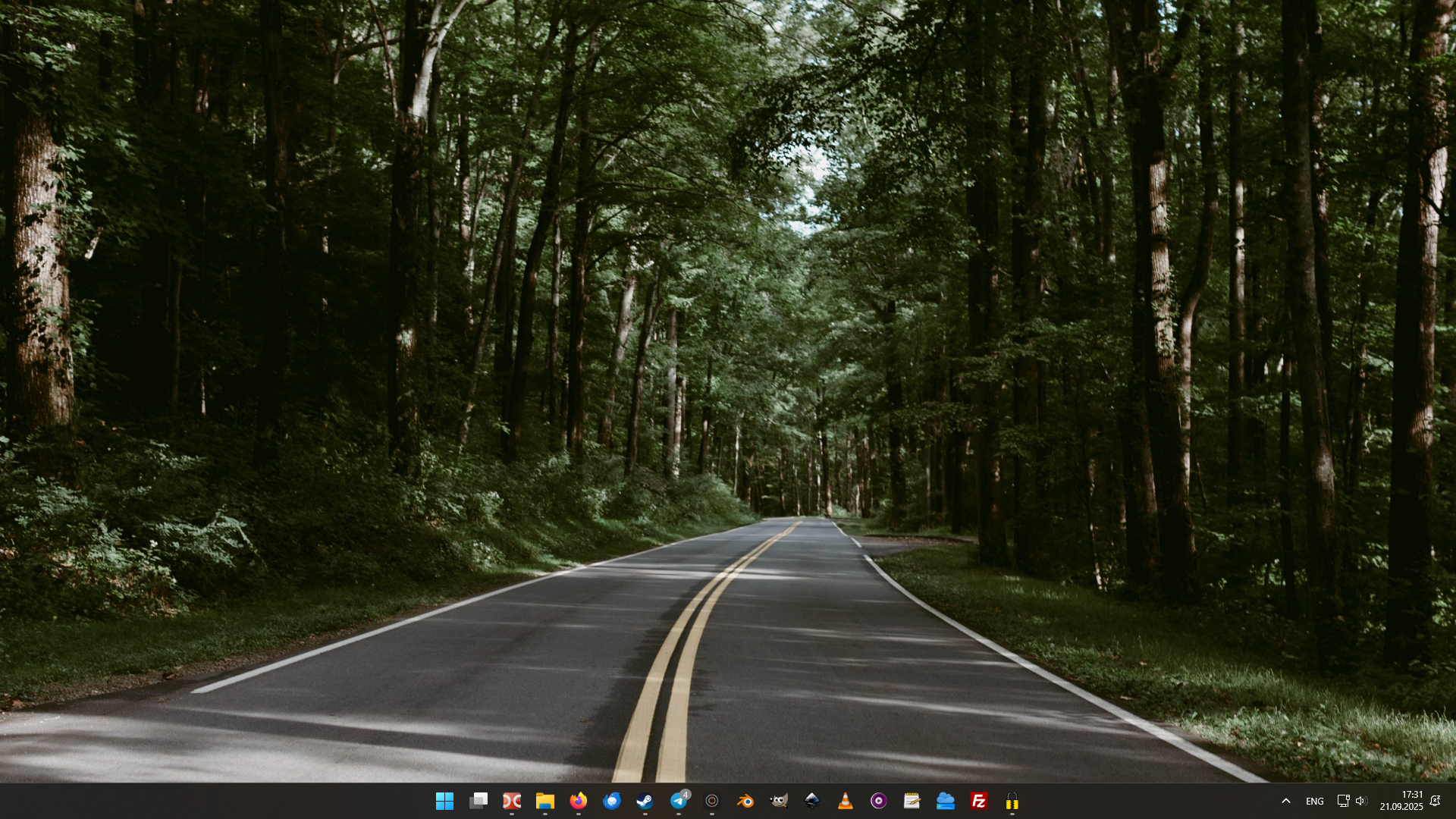
Task: Toggle do not disturb via notification bell
Action: click(1436, 801)
